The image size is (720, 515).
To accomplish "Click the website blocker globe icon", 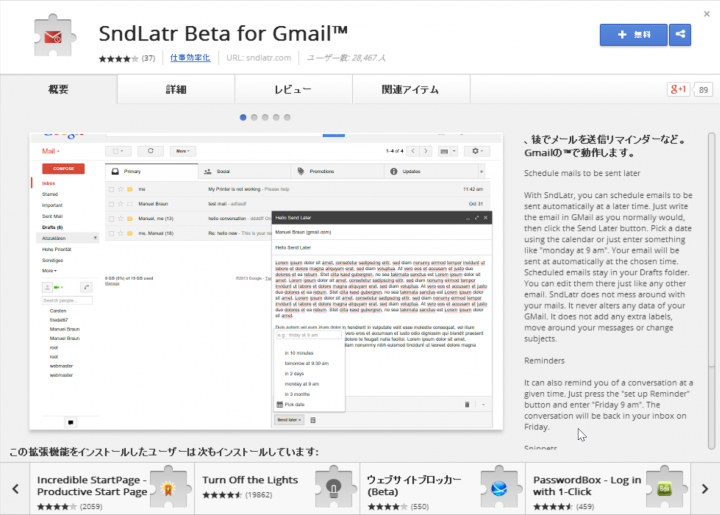I will pyautogui.click(x=499, y=487).
